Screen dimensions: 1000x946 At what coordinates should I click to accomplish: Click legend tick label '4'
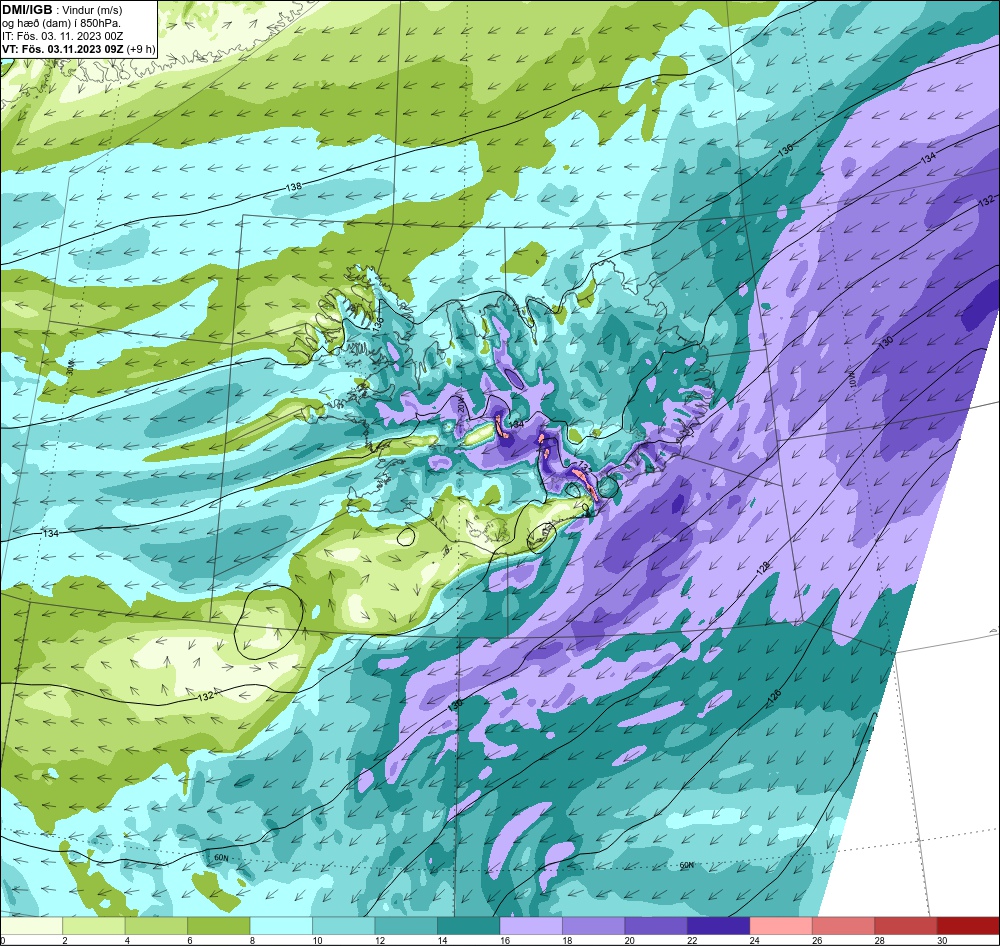pyautogui.click(x=127, y=940)
